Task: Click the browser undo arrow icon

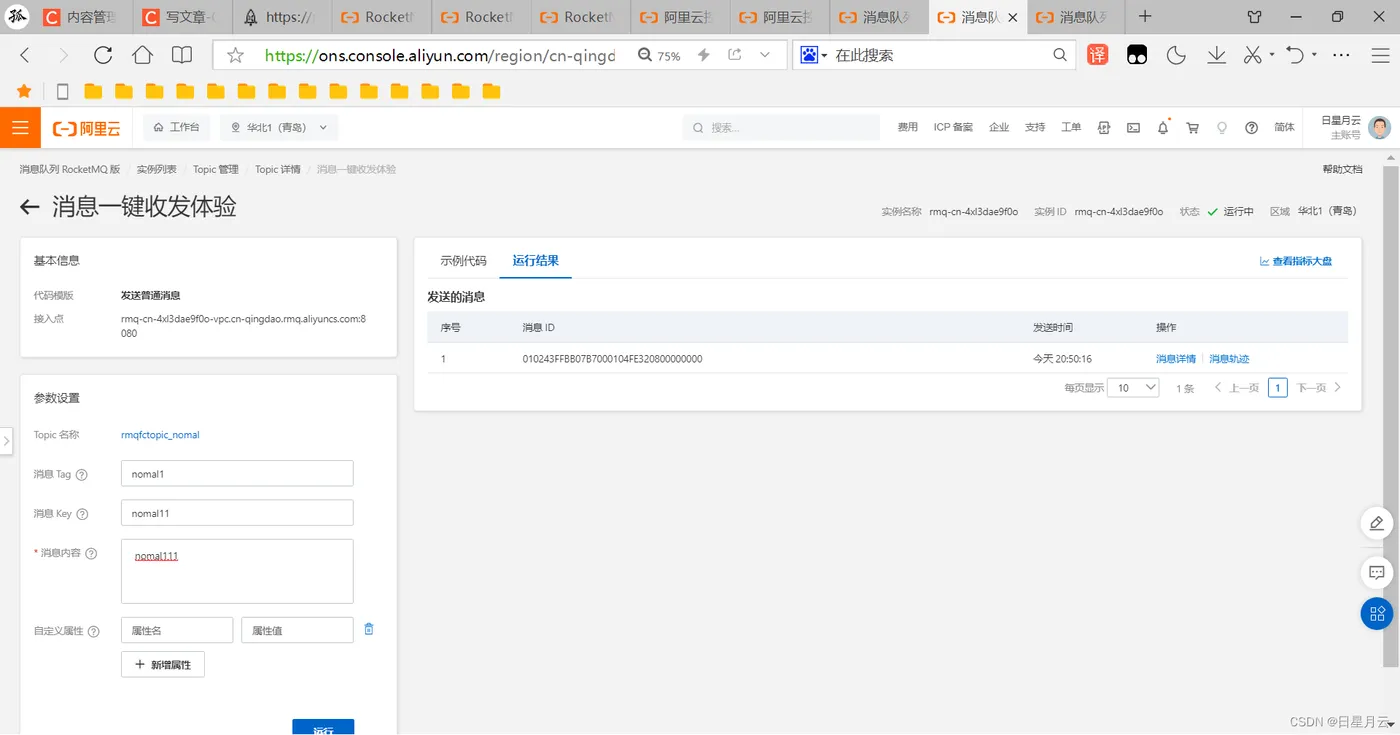Action: (1296, 55)
